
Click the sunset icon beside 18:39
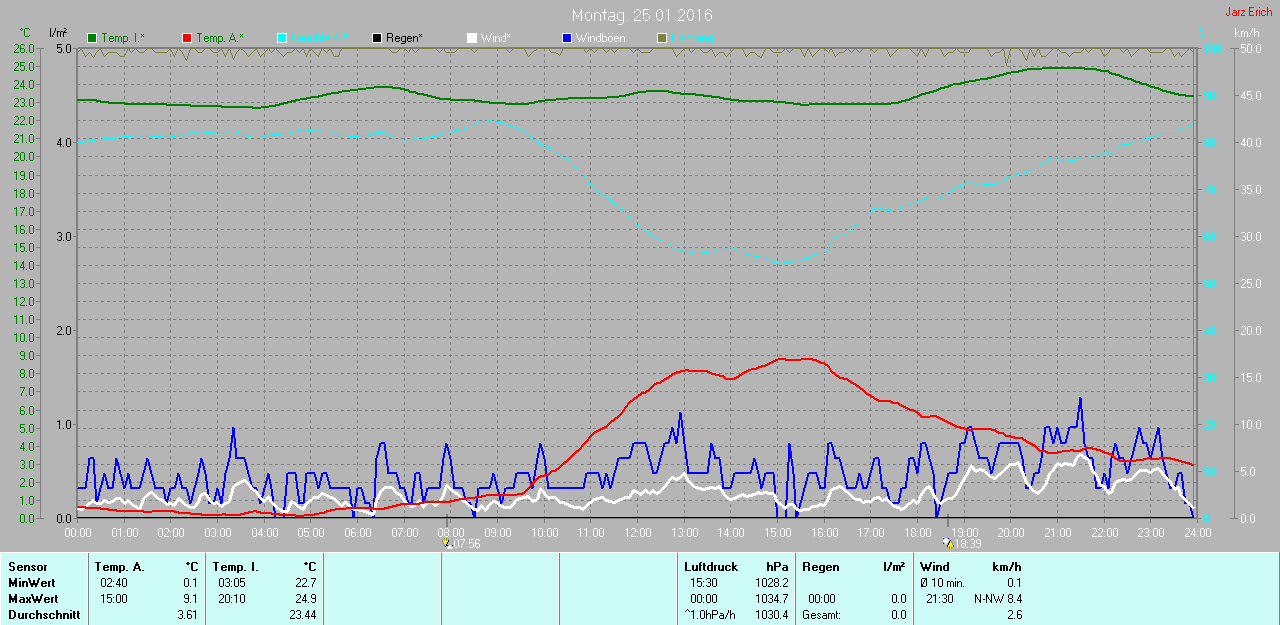pos(947,544)
